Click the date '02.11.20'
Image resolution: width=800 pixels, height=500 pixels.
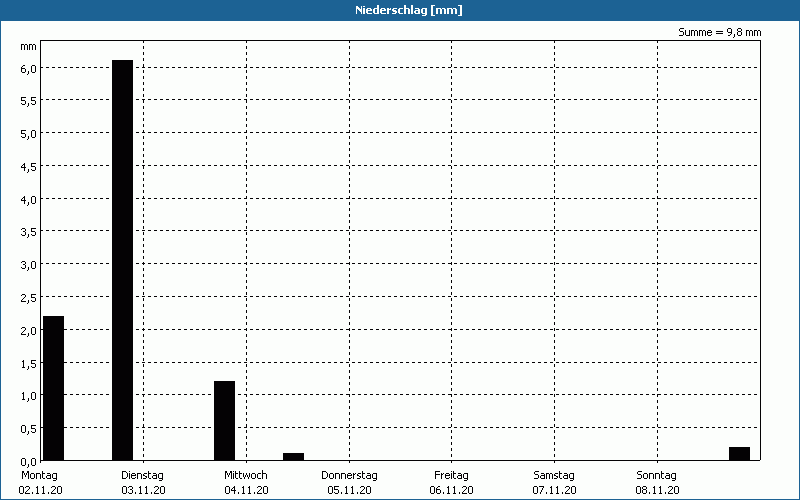pos(40,490)
